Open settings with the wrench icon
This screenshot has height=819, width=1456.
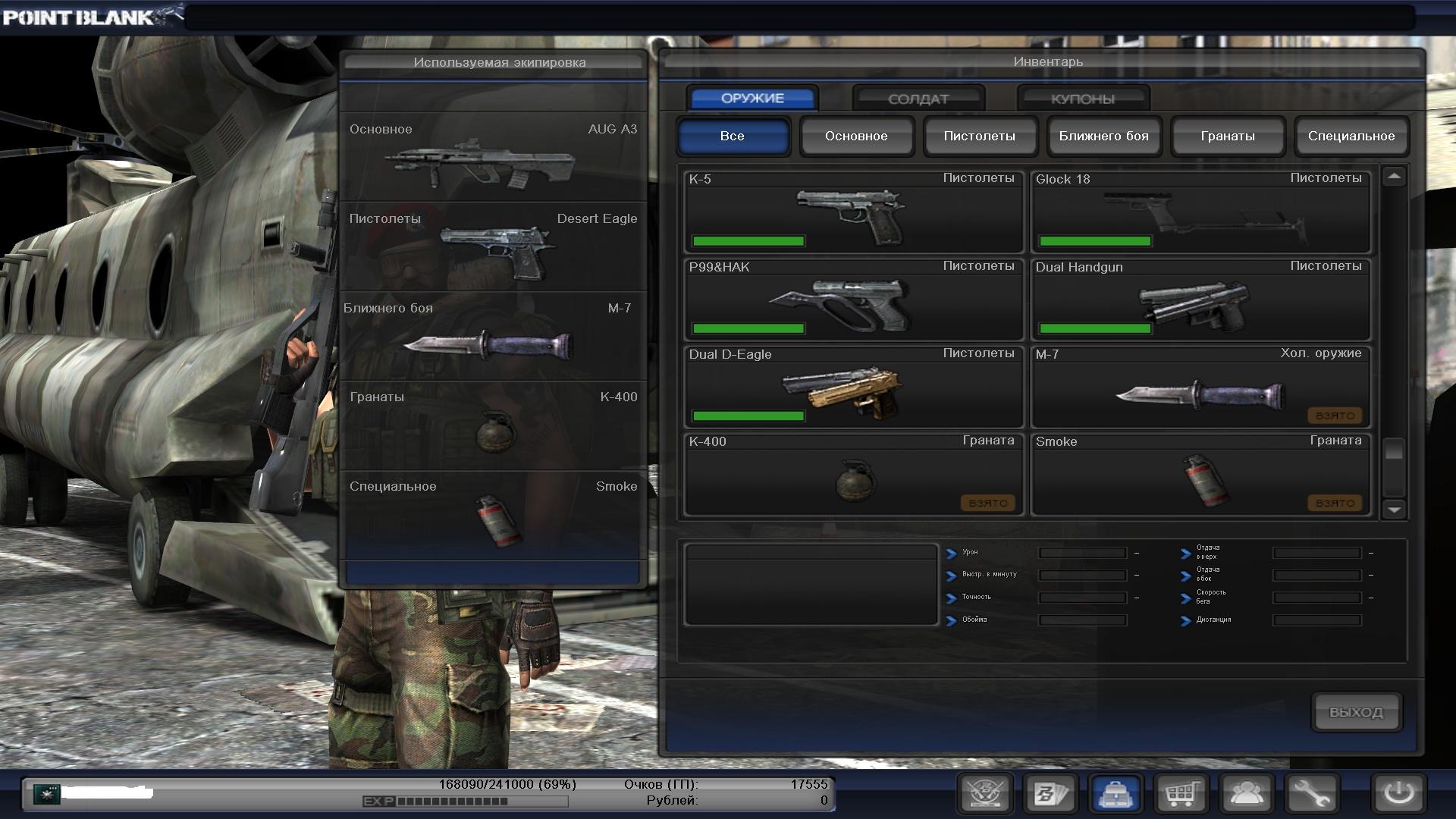click(x=1311, y=794)
